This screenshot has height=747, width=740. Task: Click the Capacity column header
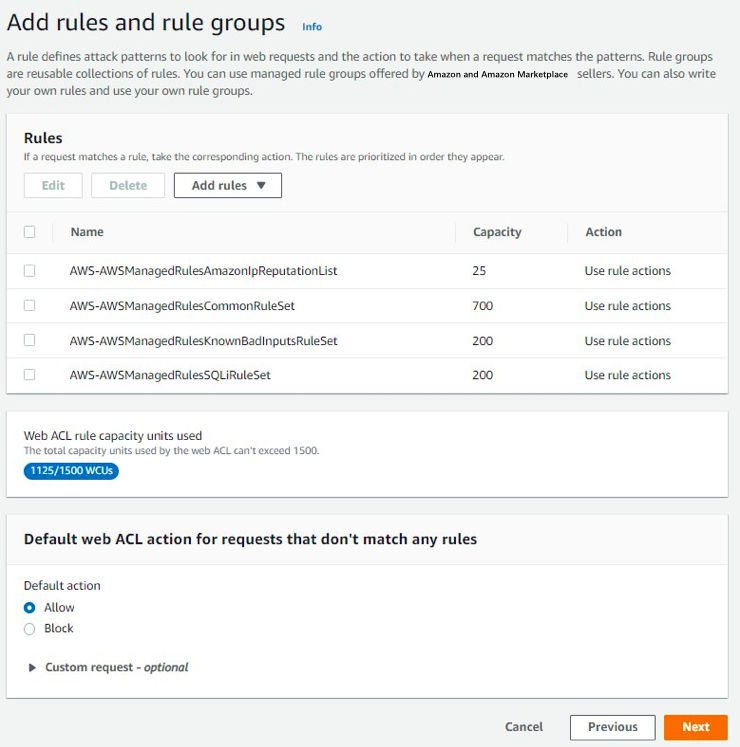497,232
